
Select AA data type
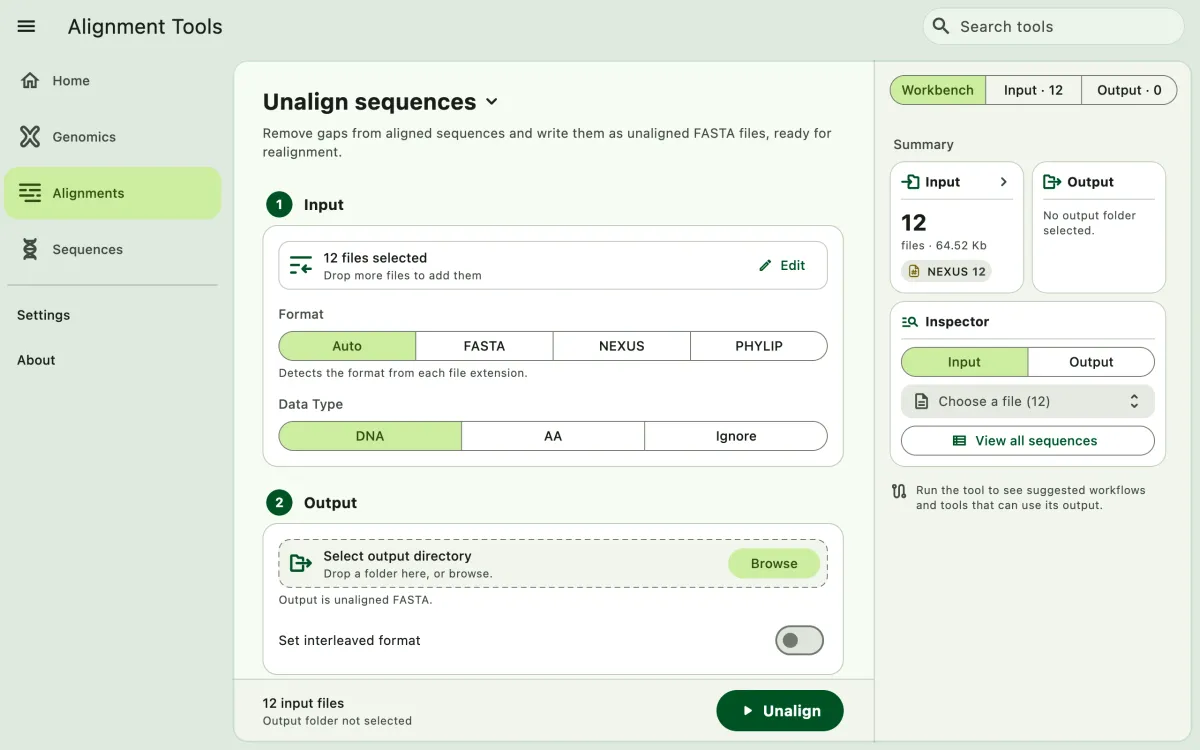pos(553,436)
